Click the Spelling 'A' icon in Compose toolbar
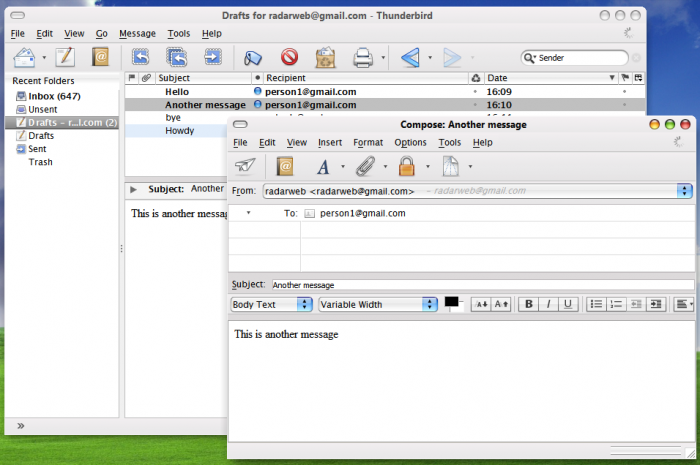This screenshot has height=465, width=700. click(323, 167)
